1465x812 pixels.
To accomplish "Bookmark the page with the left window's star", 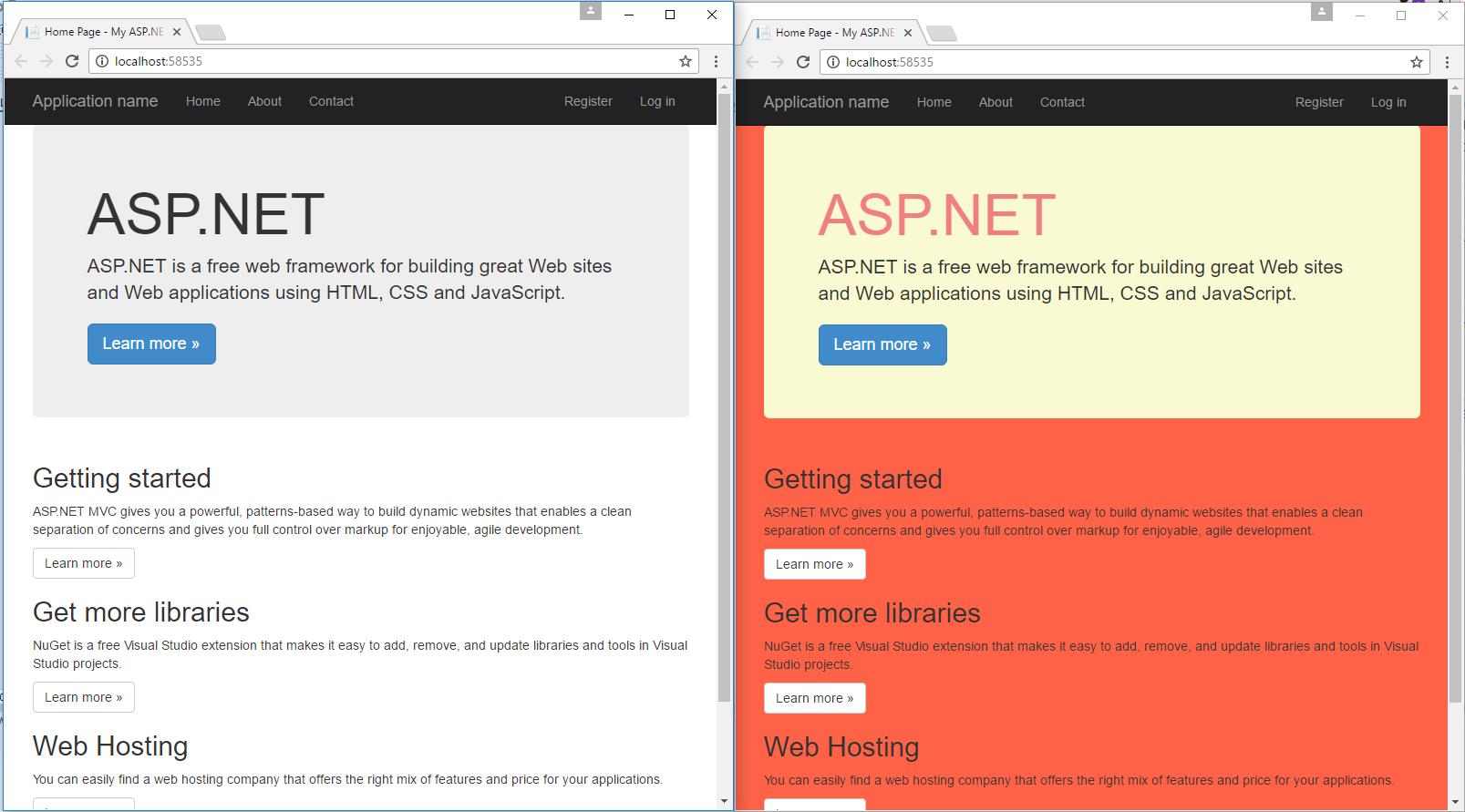I will (686, 61).
